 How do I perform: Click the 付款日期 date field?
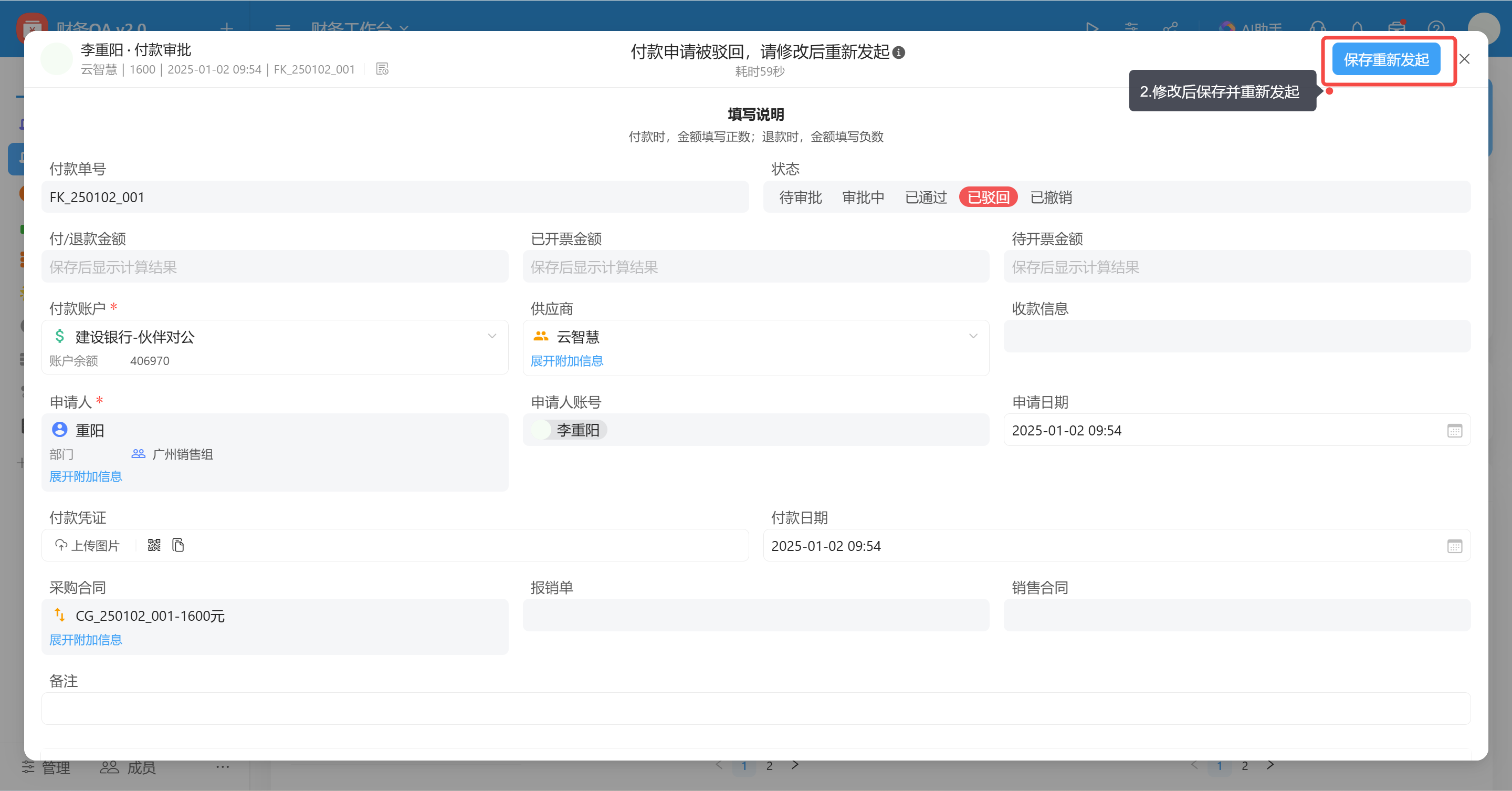pyautogui.click(x=1116, y=546)
